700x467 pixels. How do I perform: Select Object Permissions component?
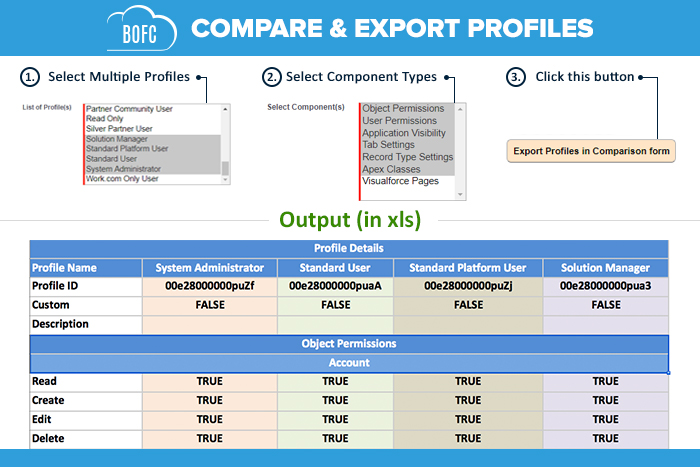408,108
